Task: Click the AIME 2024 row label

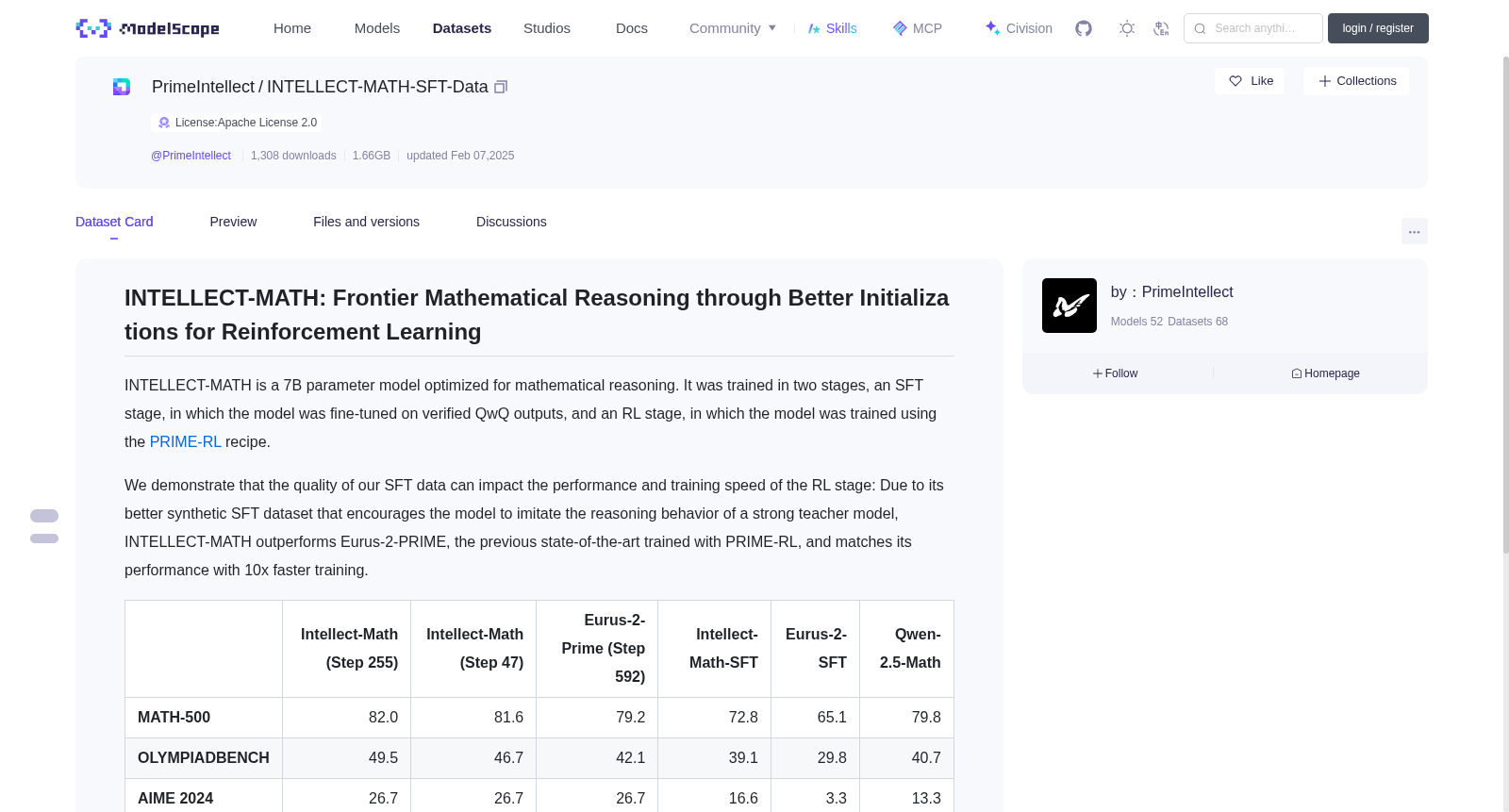Action: click(175, 799)
